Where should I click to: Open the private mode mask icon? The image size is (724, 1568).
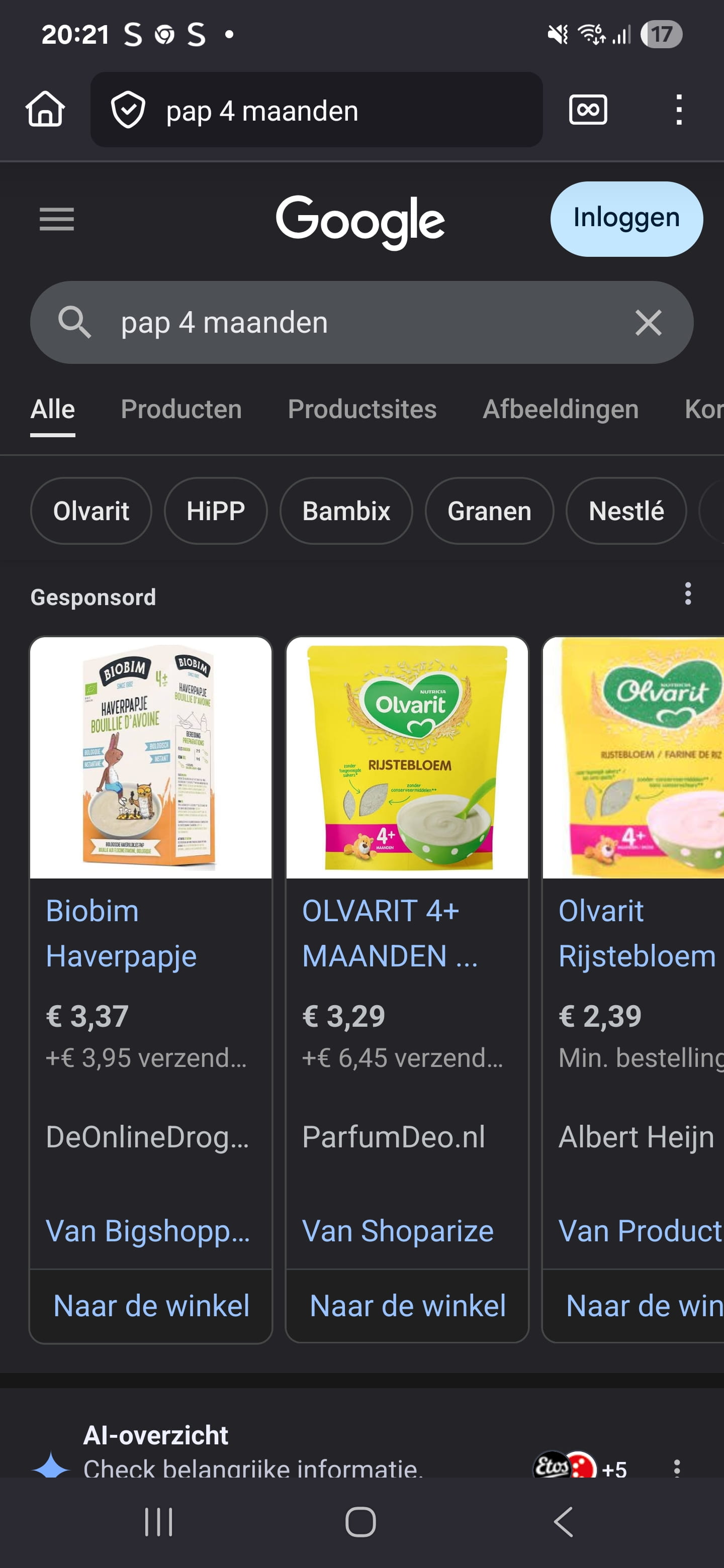coord(588,110)
